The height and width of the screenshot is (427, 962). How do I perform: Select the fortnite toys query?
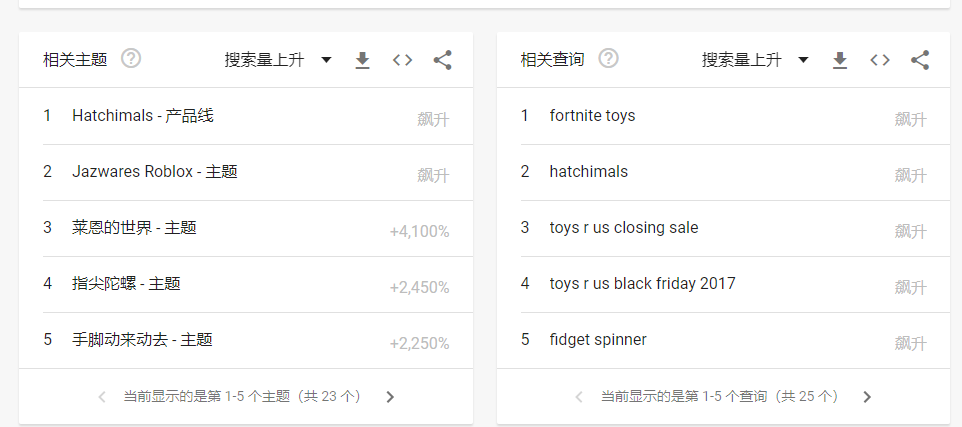(x=592, y=116)
